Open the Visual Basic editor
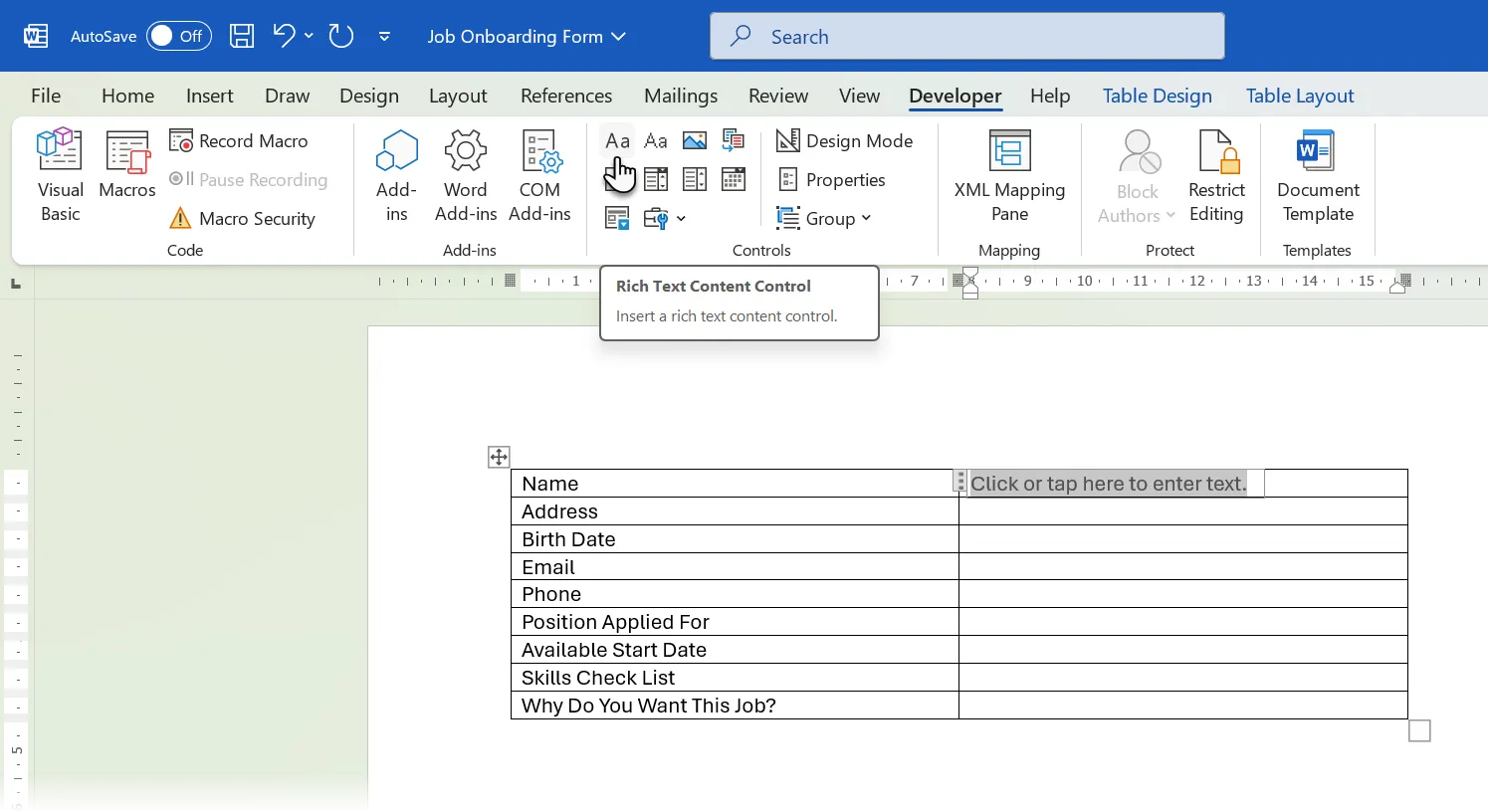The width and height of the screenshot is (1488, 812). click(x=60, y=176)
